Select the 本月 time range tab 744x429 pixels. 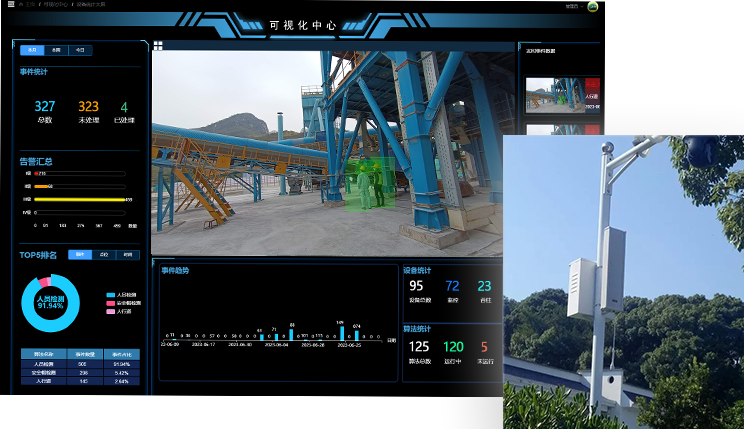32,49
